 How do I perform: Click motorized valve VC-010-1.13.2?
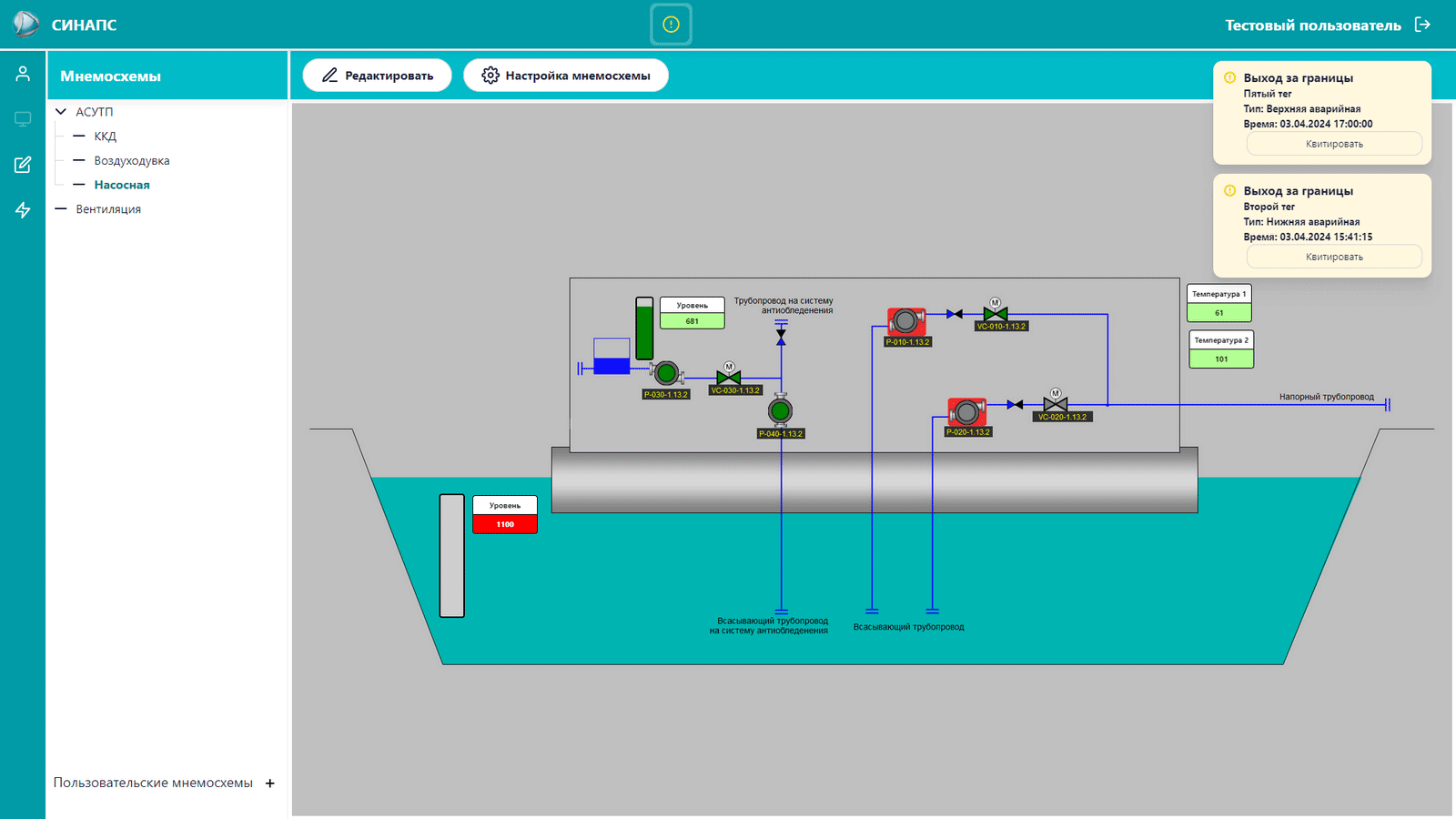tap(996, 311)
